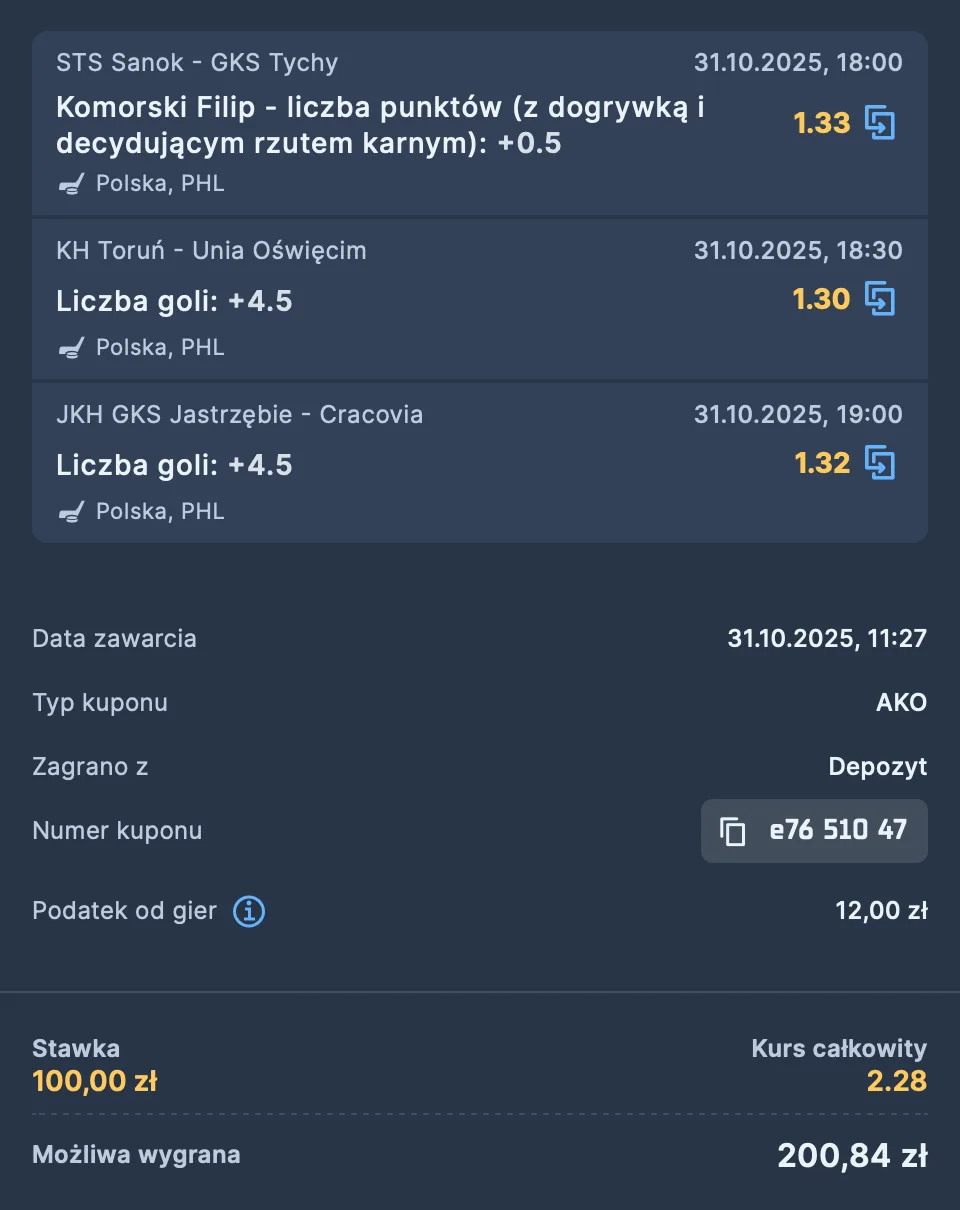960x1210 pixels.
Task: Copy the Komorski Filip bet selection
Action: tap(879, 123)
